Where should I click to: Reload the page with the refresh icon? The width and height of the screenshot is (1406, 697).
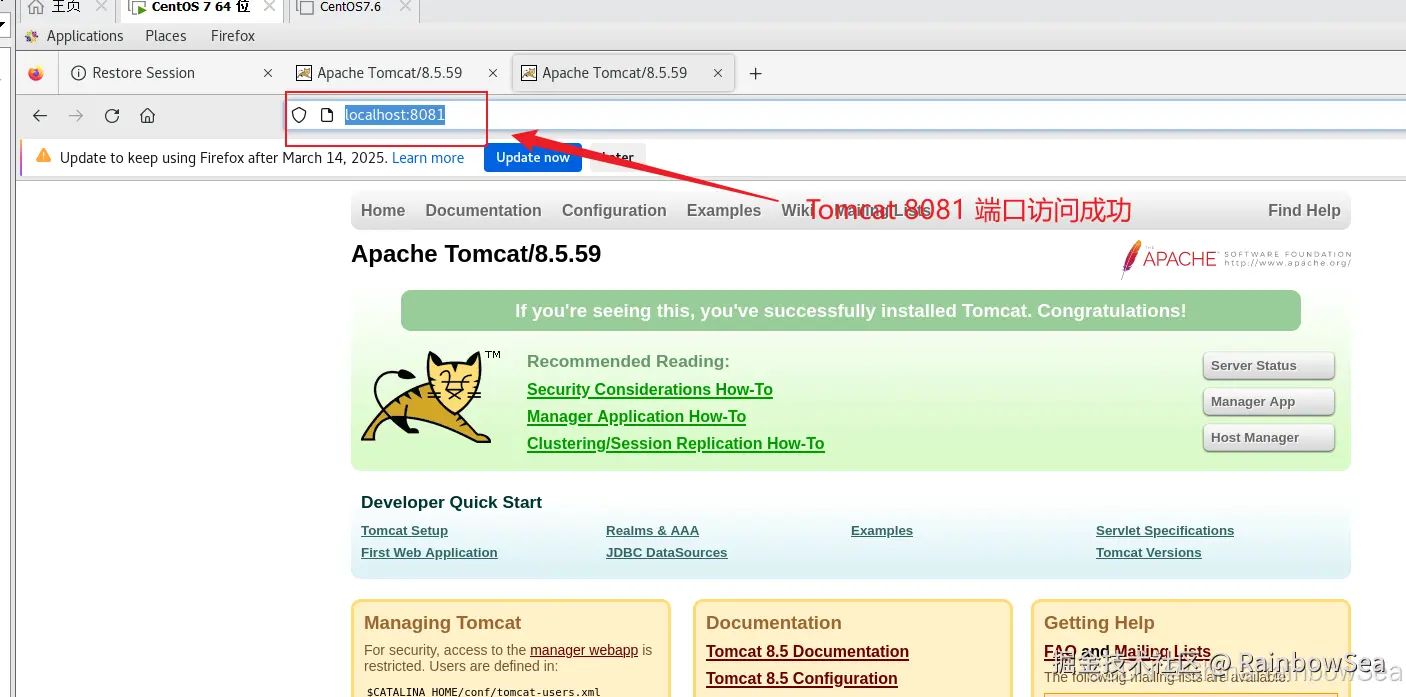coord(112,115)
